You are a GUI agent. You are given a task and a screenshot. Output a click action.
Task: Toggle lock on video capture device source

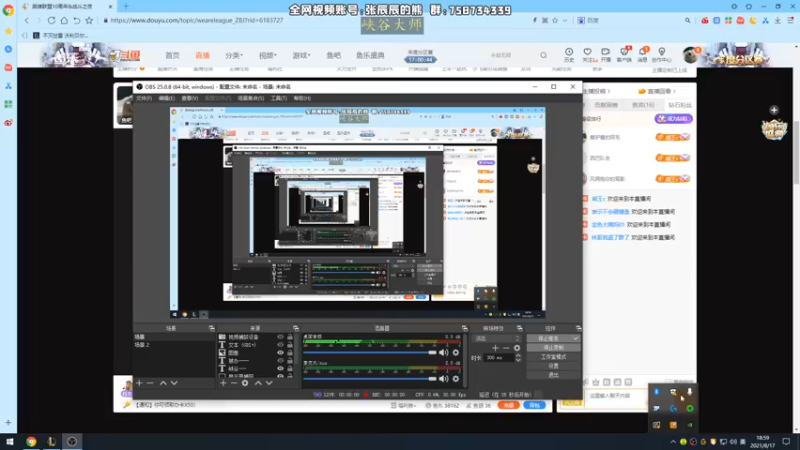click(x=290, y=337)
